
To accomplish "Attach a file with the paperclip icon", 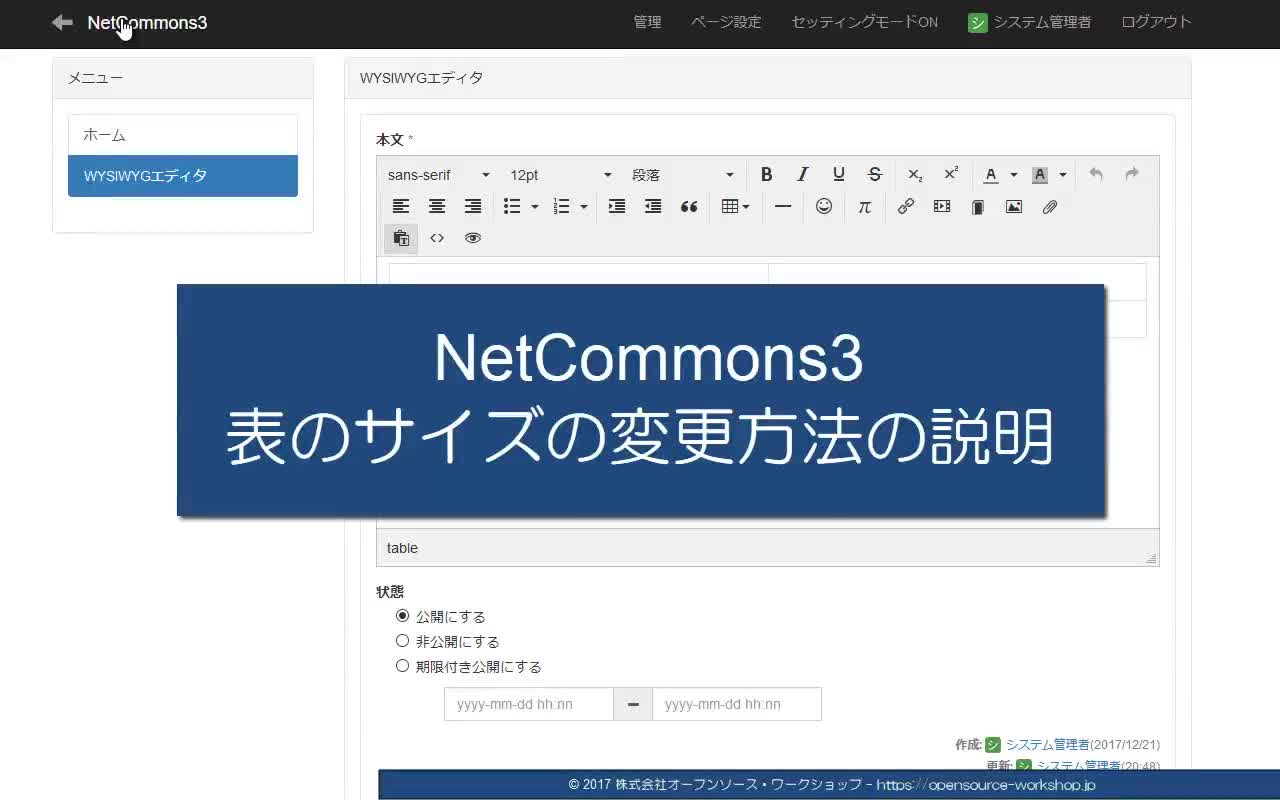I will click(1050, 206).
